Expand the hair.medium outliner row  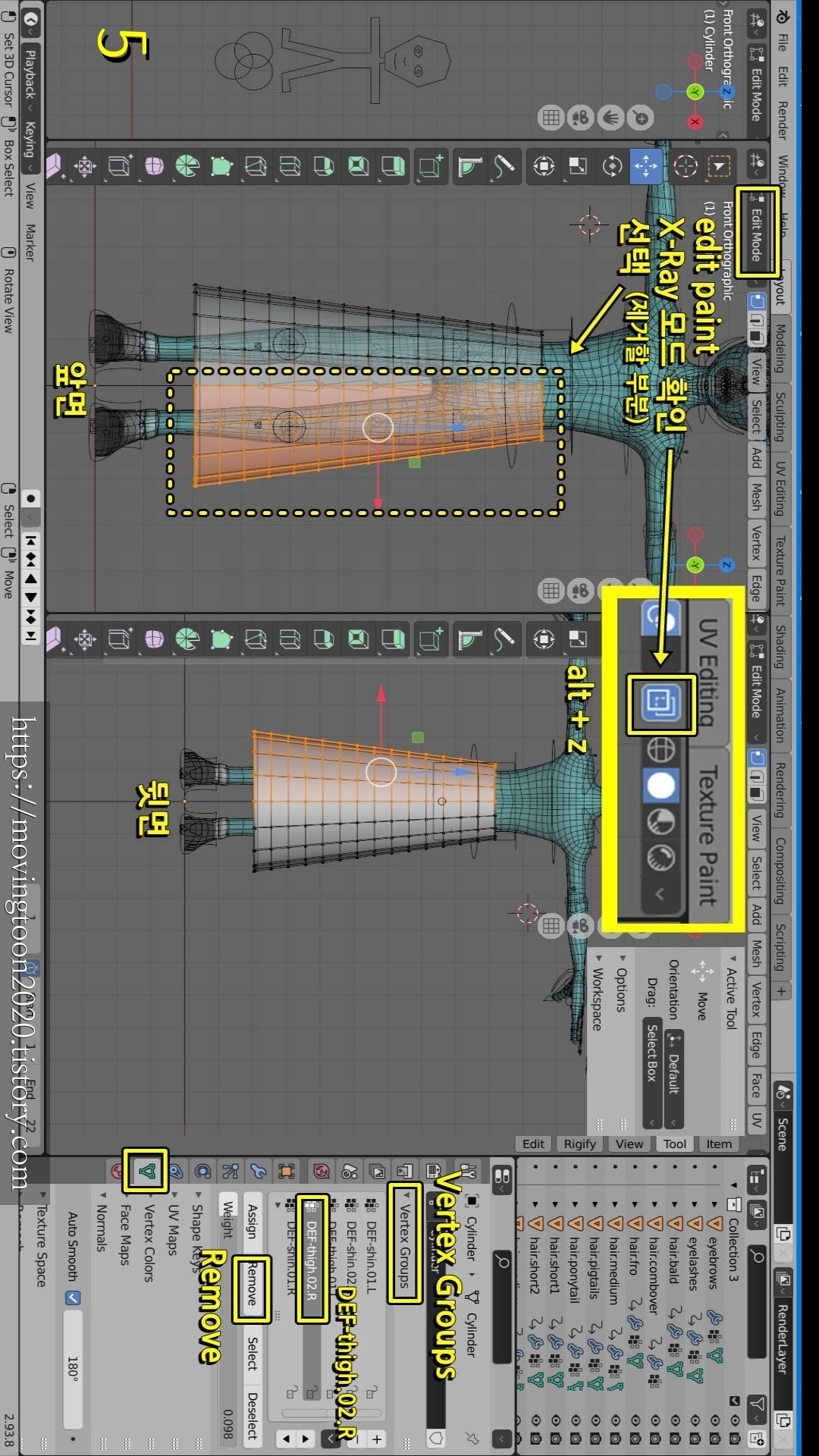[614, 1203]
